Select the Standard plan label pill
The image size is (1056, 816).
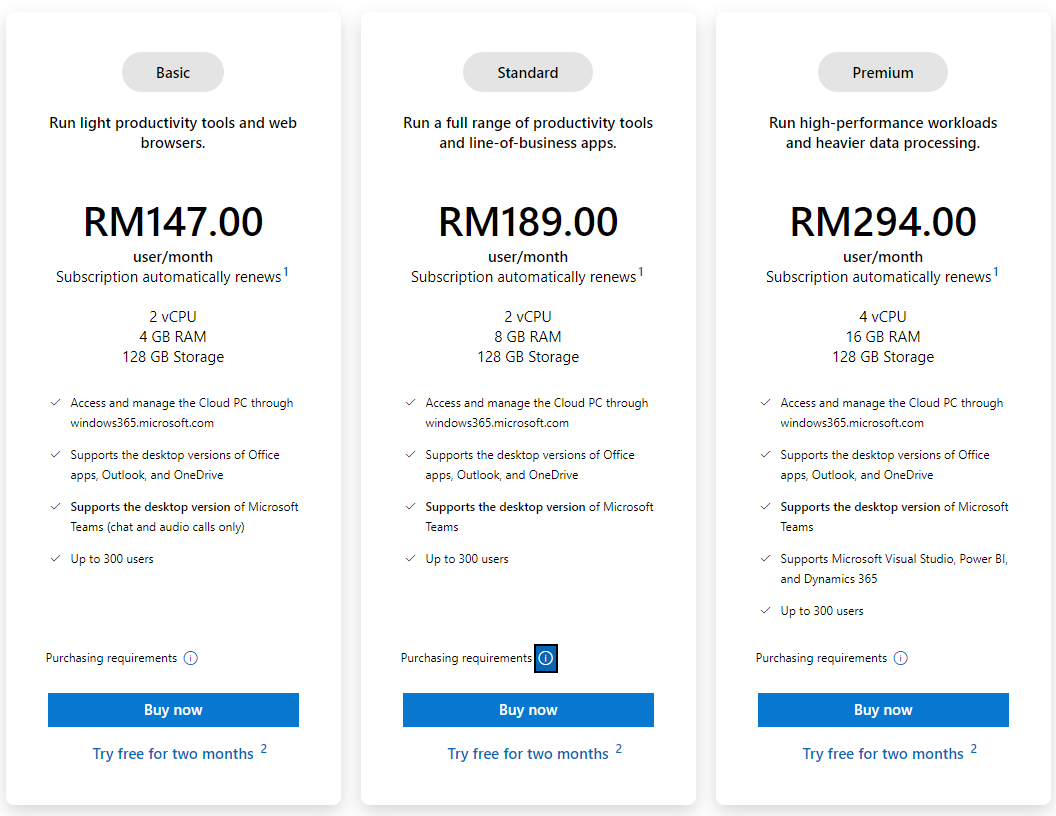pos(528,72)
